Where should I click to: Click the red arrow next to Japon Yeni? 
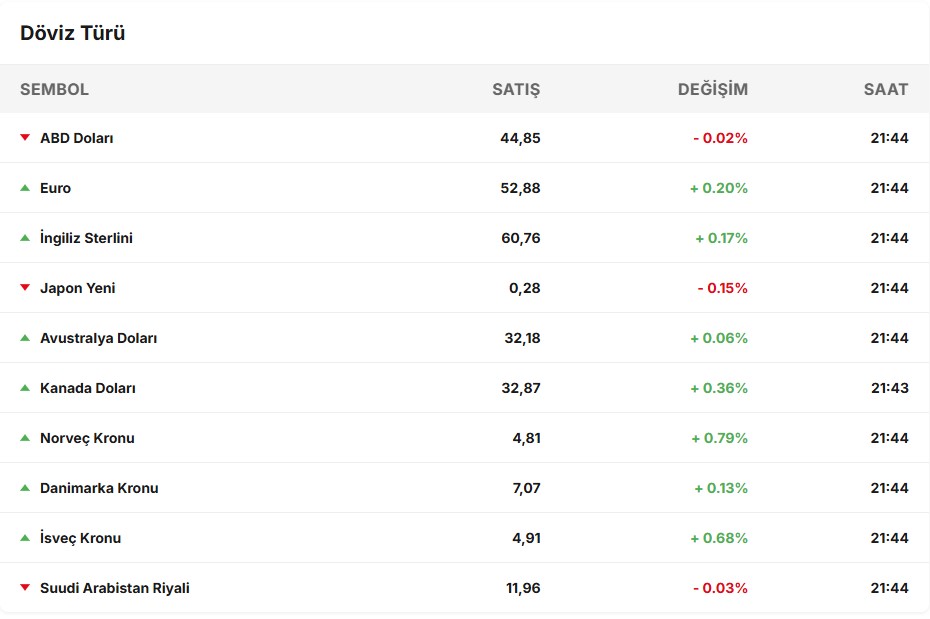click(25, 287)
